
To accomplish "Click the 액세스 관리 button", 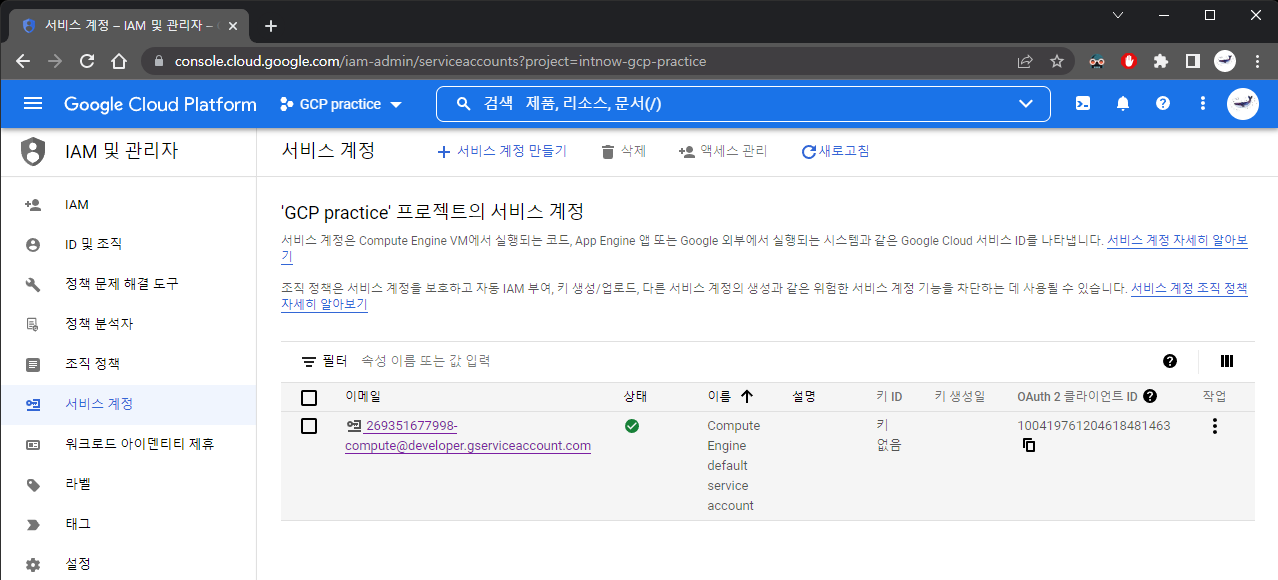I will coord(723,151).
